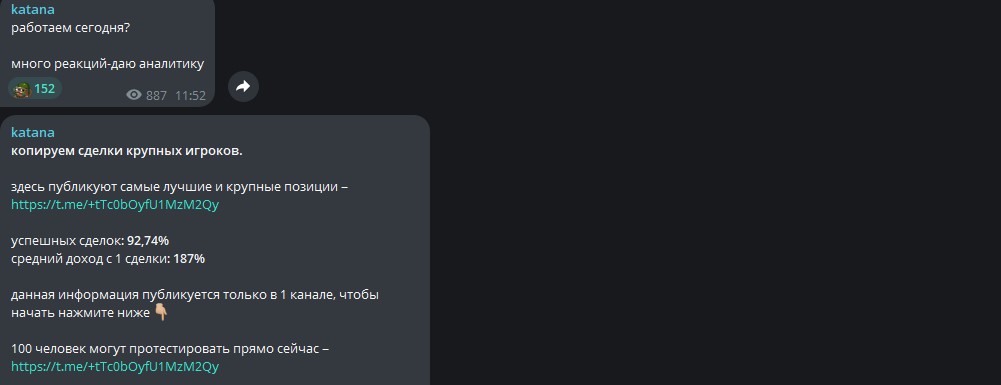Click bold heading 'копируем сделки крупных игроков.'
The height and width of the screenshot is (385, 1001).
point(126,151)
